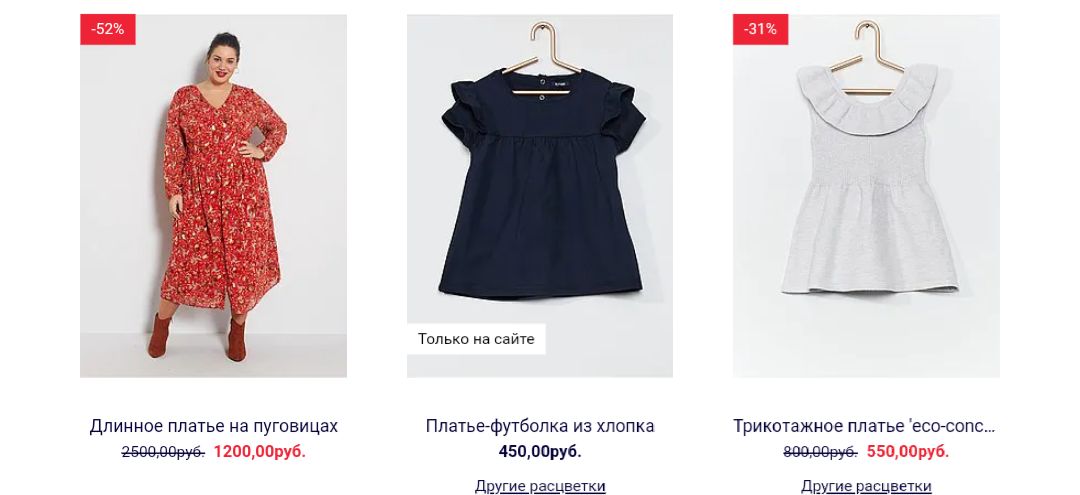This screenshot has height=495, width=1080.
Task: View the grey knitted dress photo
Action: click(866, 196)
